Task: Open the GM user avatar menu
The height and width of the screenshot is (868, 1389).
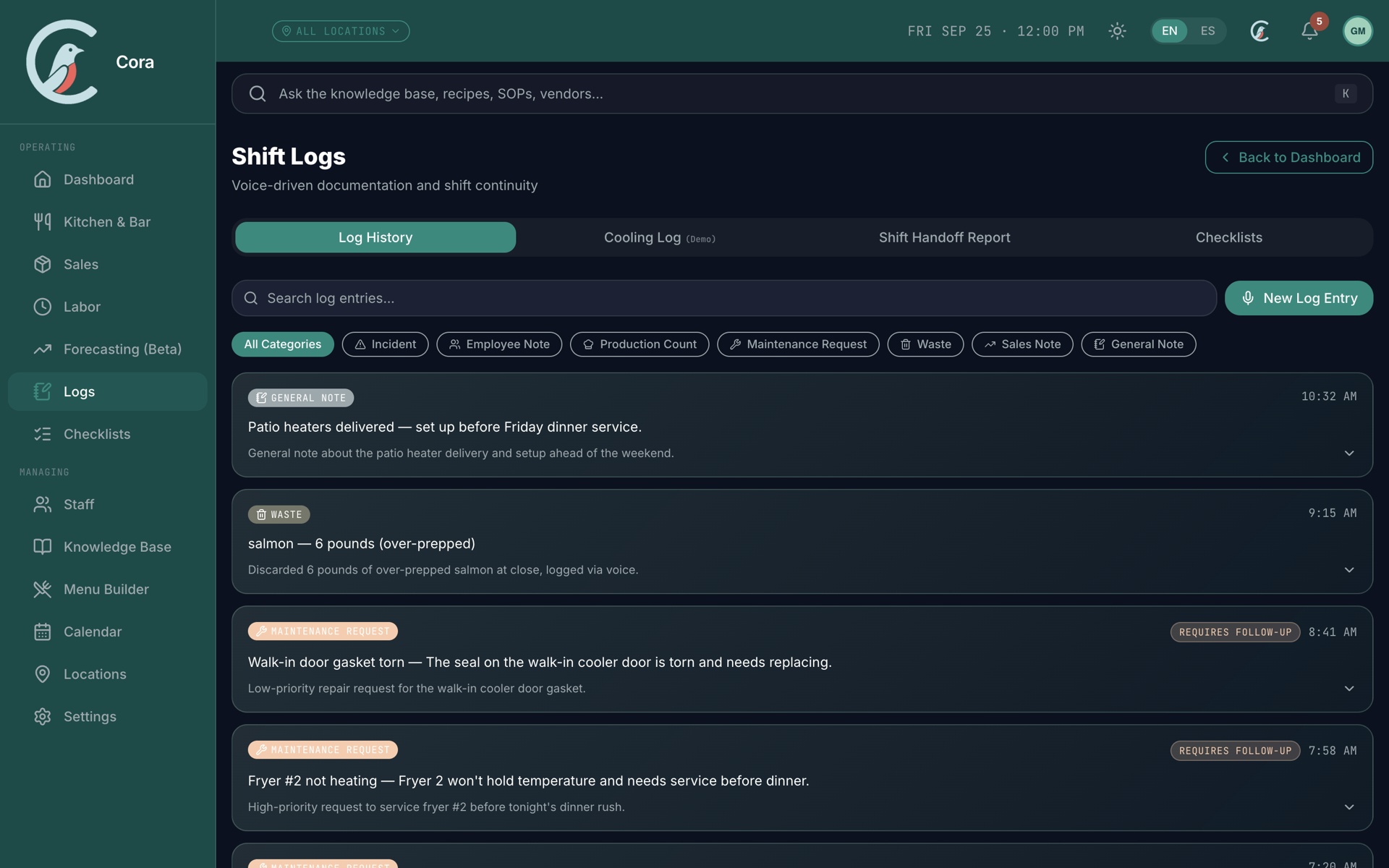Action: 1358,31
